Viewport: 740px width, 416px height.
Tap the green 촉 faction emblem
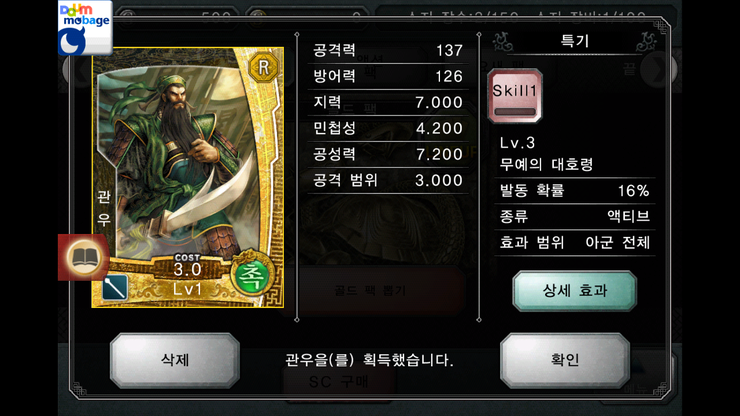point(252,276)
